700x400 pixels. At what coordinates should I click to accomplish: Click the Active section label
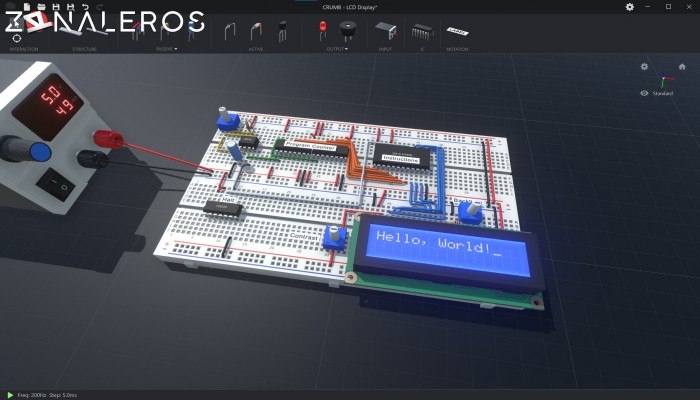coord(256,49)
